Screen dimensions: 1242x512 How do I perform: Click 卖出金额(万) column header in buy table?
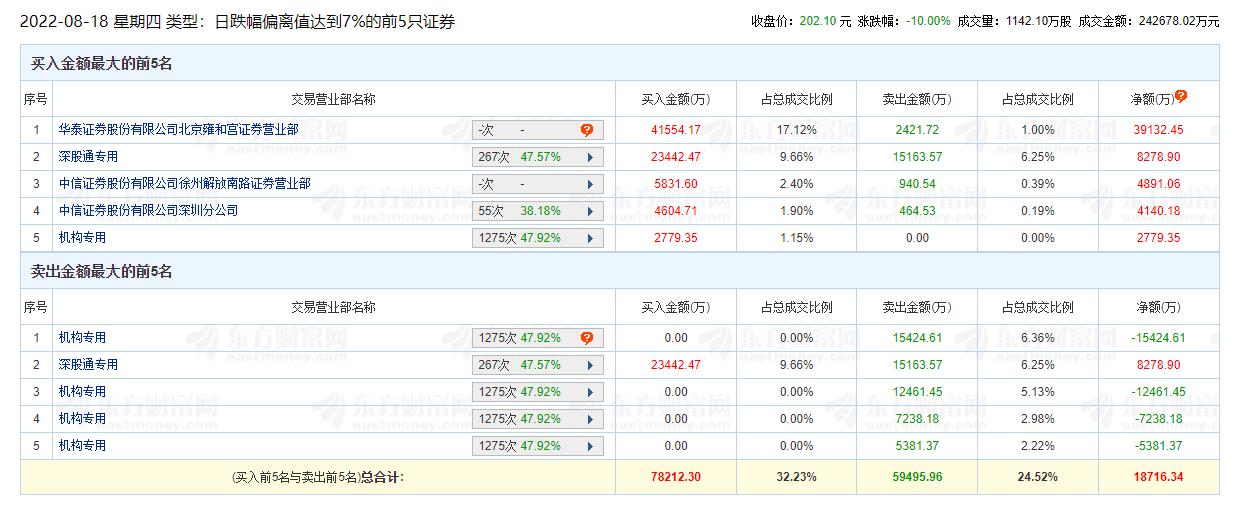(x=916, y=100)
